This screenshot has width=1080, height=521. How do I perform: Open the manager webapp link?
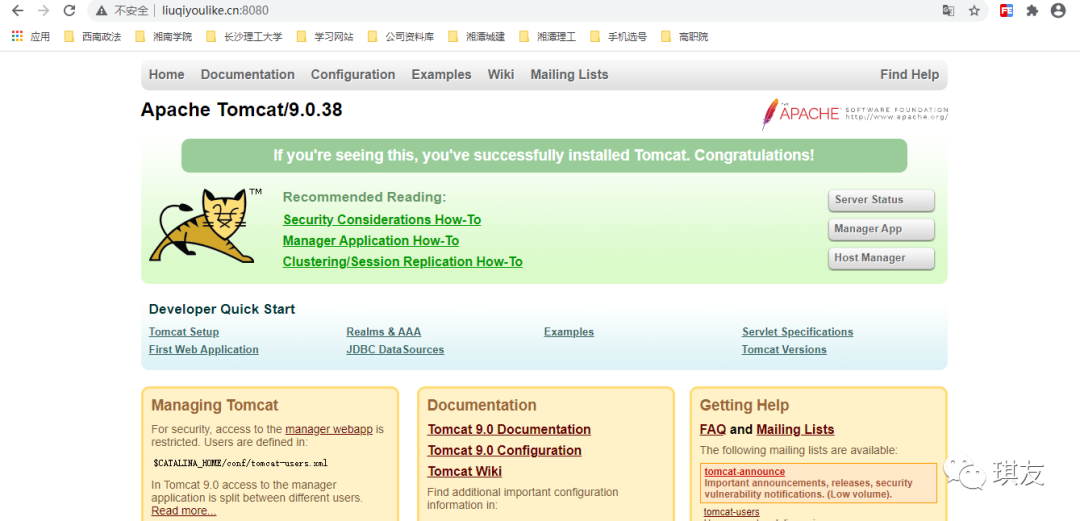click(x=329, y=429)
